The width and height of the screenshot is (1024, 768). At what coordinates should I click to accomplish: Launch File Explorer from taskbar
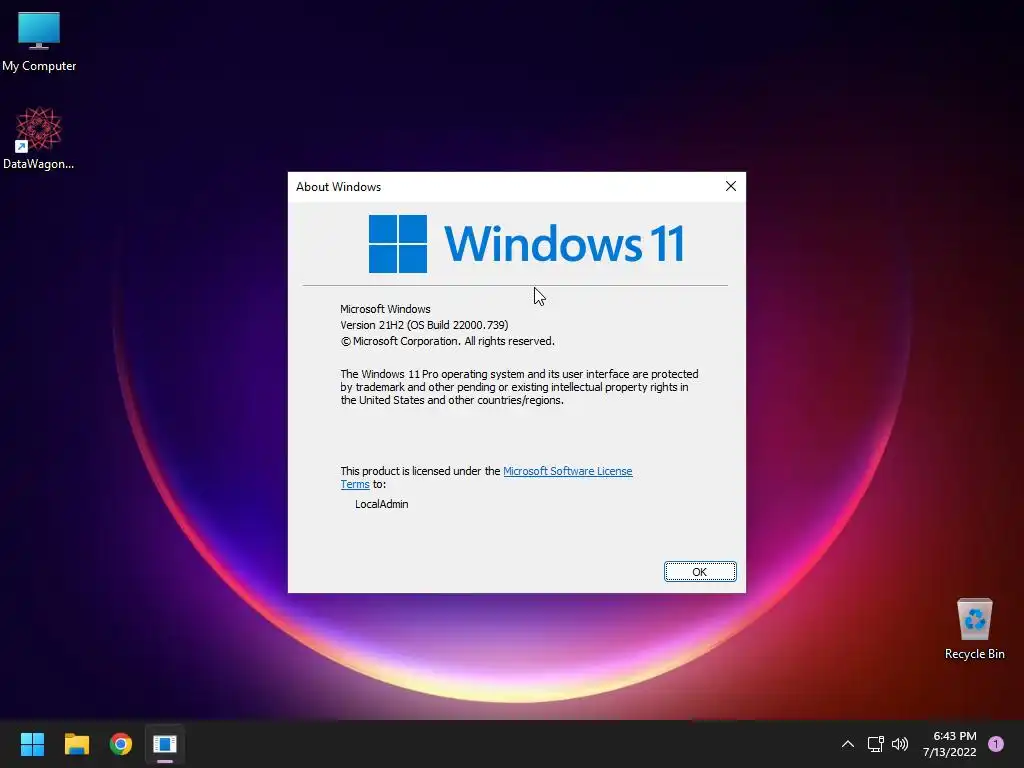coord(76,744)
